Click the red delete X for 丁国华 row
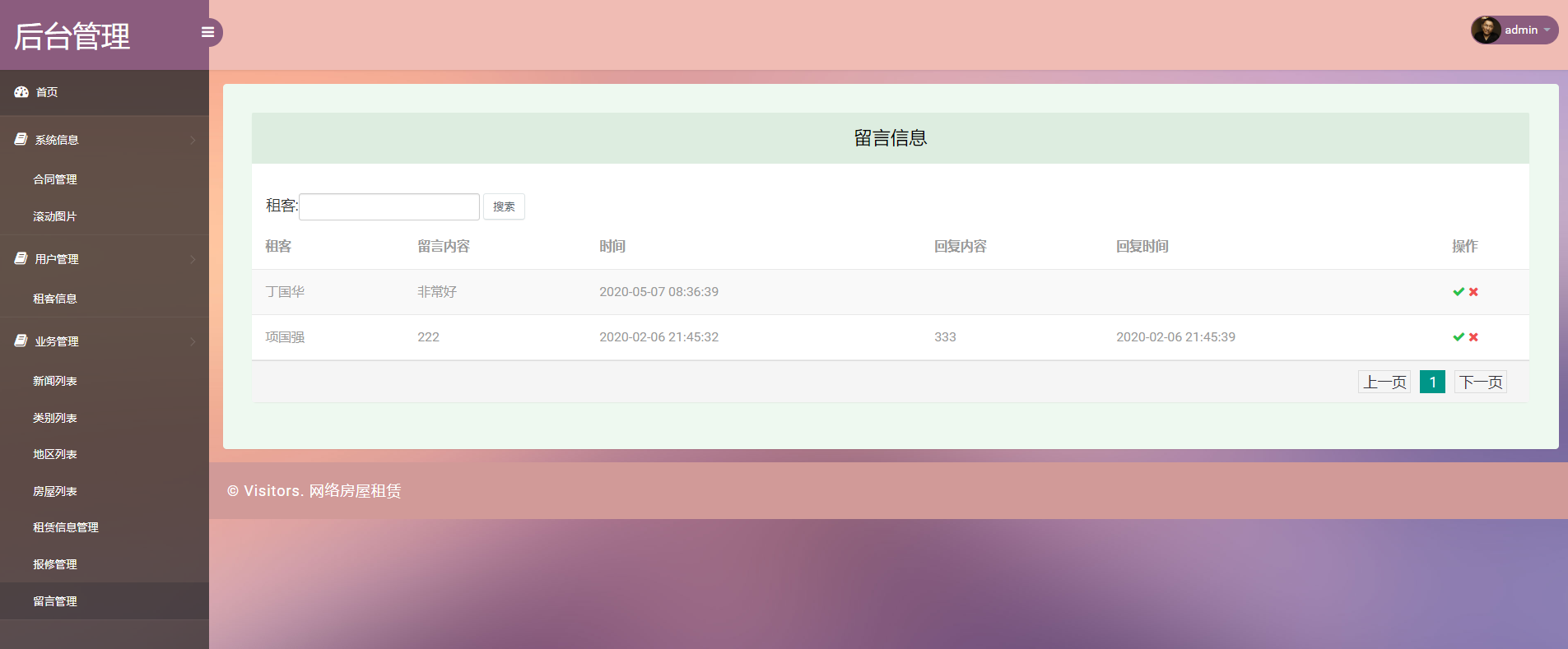Viewport: 1568px width, 649px height. click(1473, 292)
